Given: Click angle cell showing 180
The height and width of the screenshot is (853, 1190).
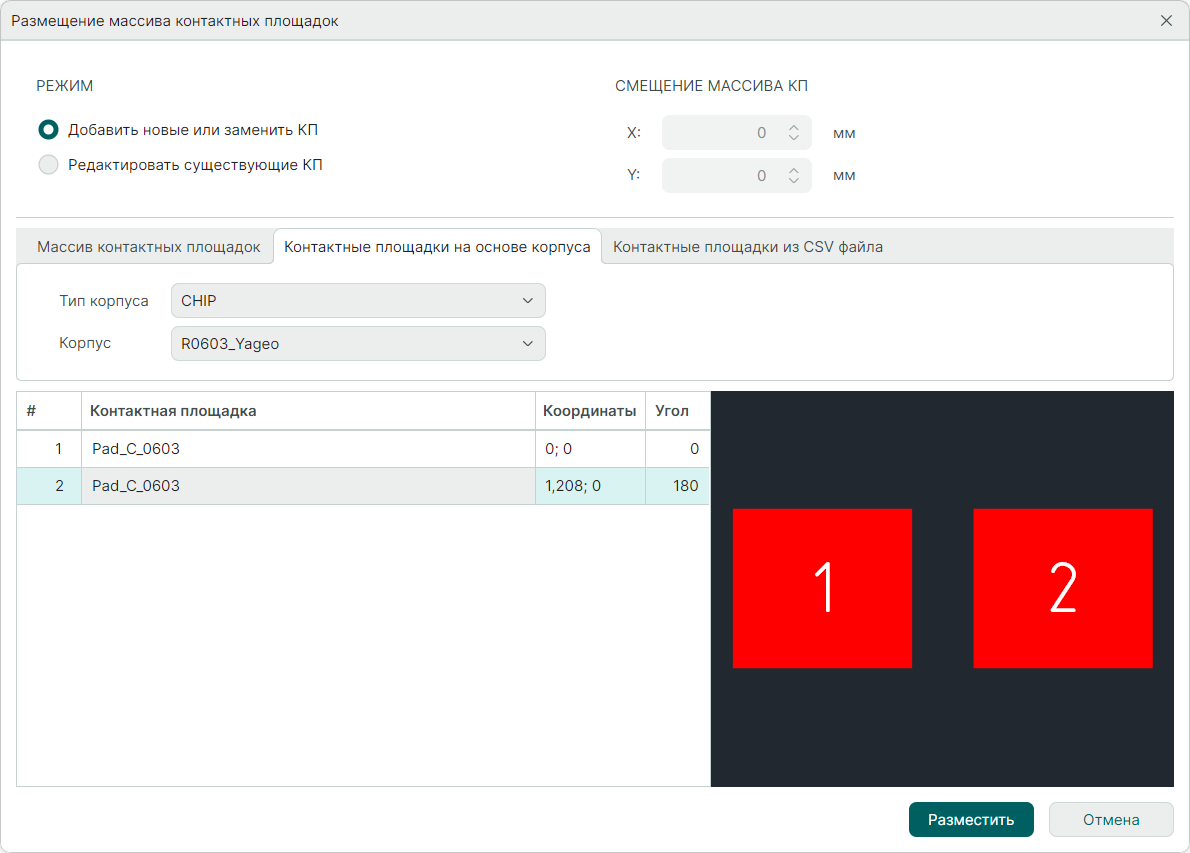Looking at the screenshot, I should pyautogui.click(x=677, y=487).
